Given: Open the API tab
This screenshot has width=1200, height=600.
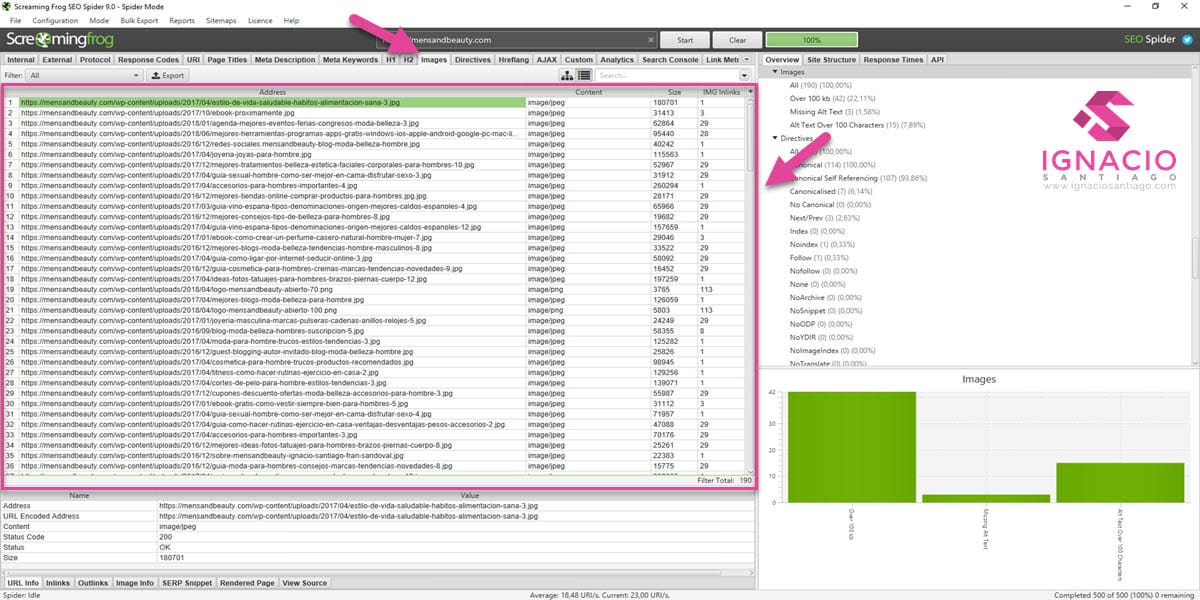Looking at the screenshot, I should coord(937,60).
